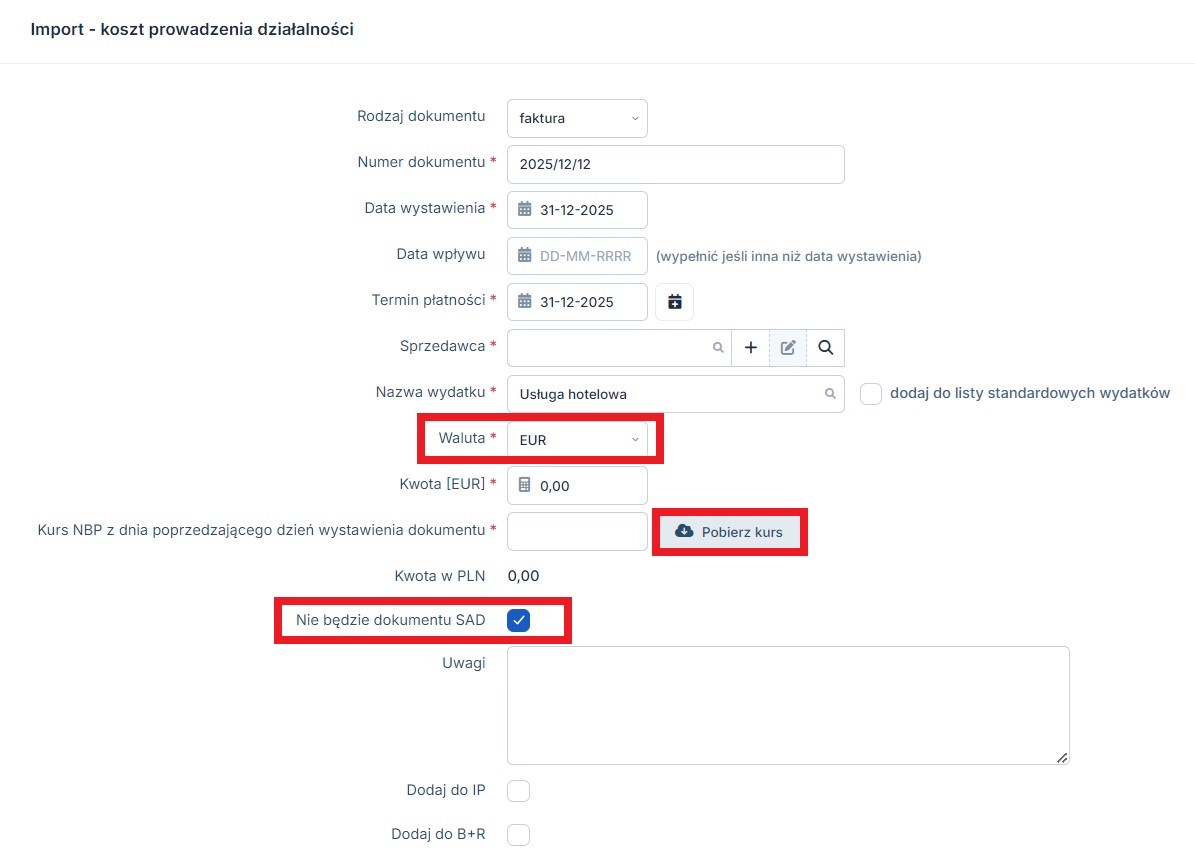The image size is (1195, 859).
Task: Click calendar icon in Data wpływu field
Action: coord(525,256)
